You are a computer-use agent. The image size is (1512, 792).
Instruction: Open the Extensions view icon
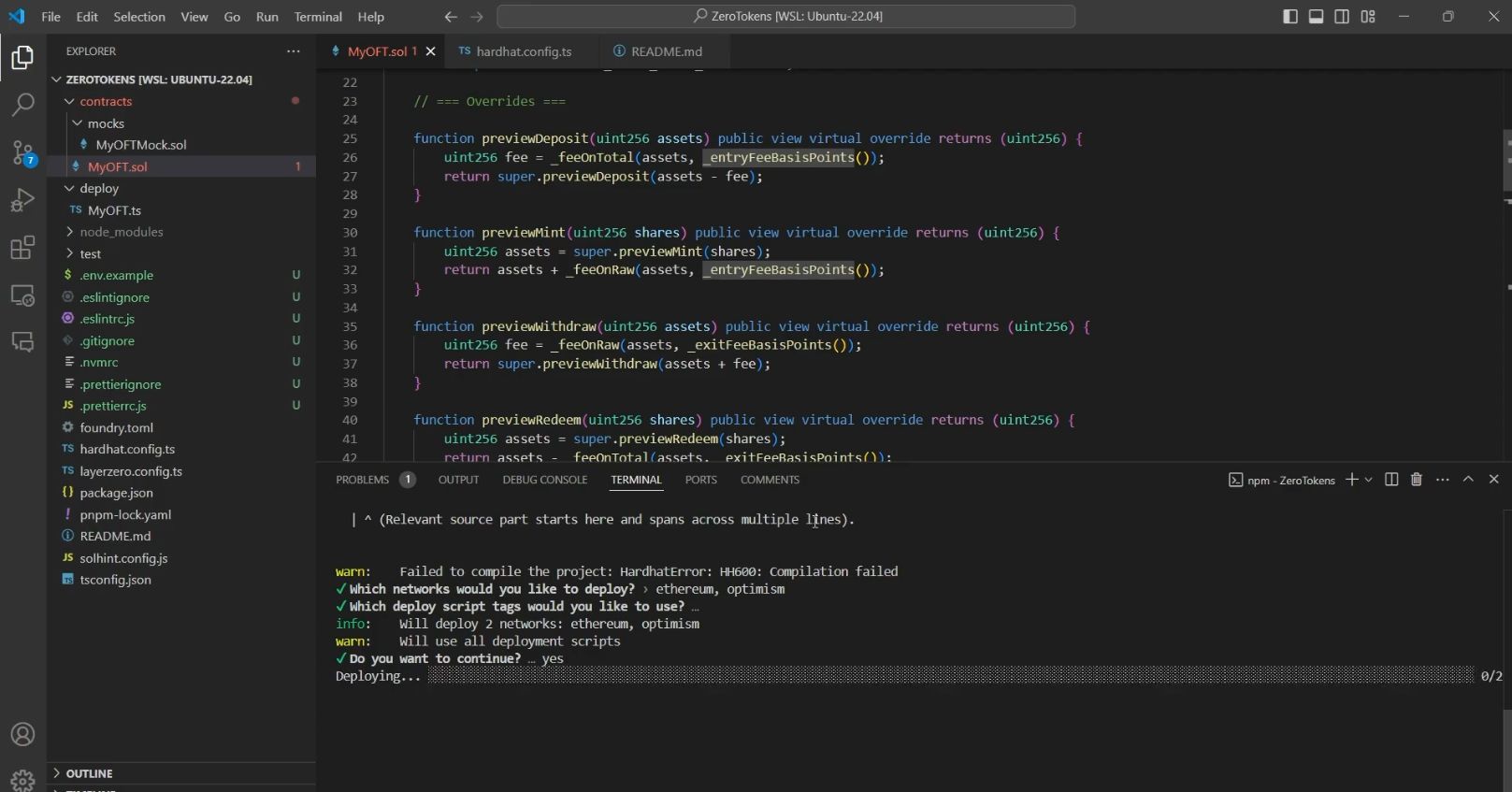tap(22, 248)
